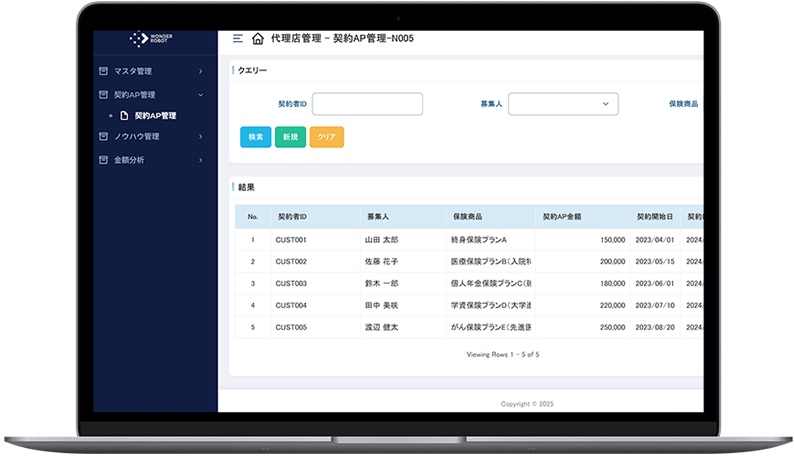Open the 募集人 dropdown
Image resolution: width=794 pixels, height=459 pixels.
[x=563, y=104]
